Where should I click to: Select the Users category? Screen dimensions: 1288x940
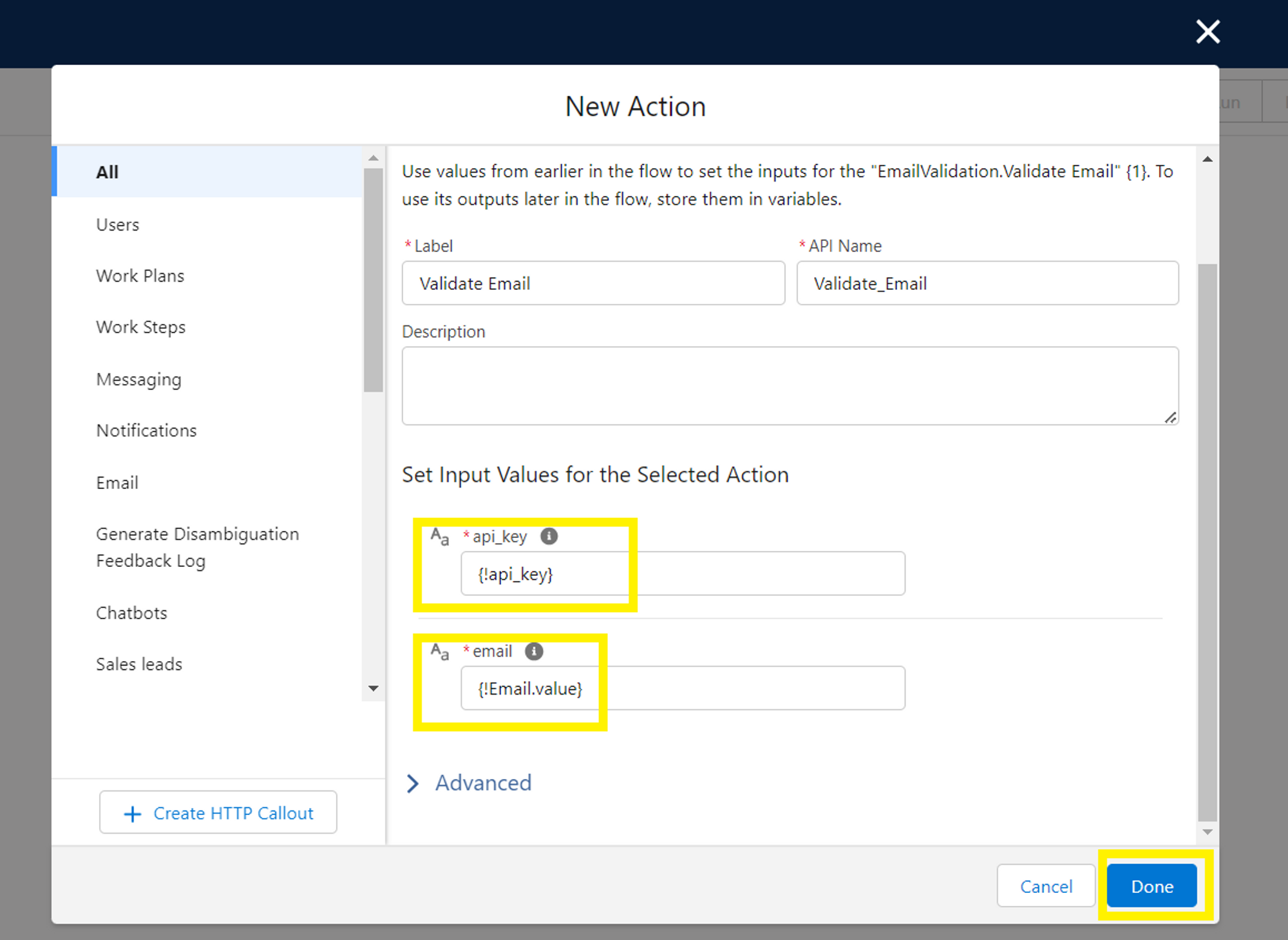point(118,224)
